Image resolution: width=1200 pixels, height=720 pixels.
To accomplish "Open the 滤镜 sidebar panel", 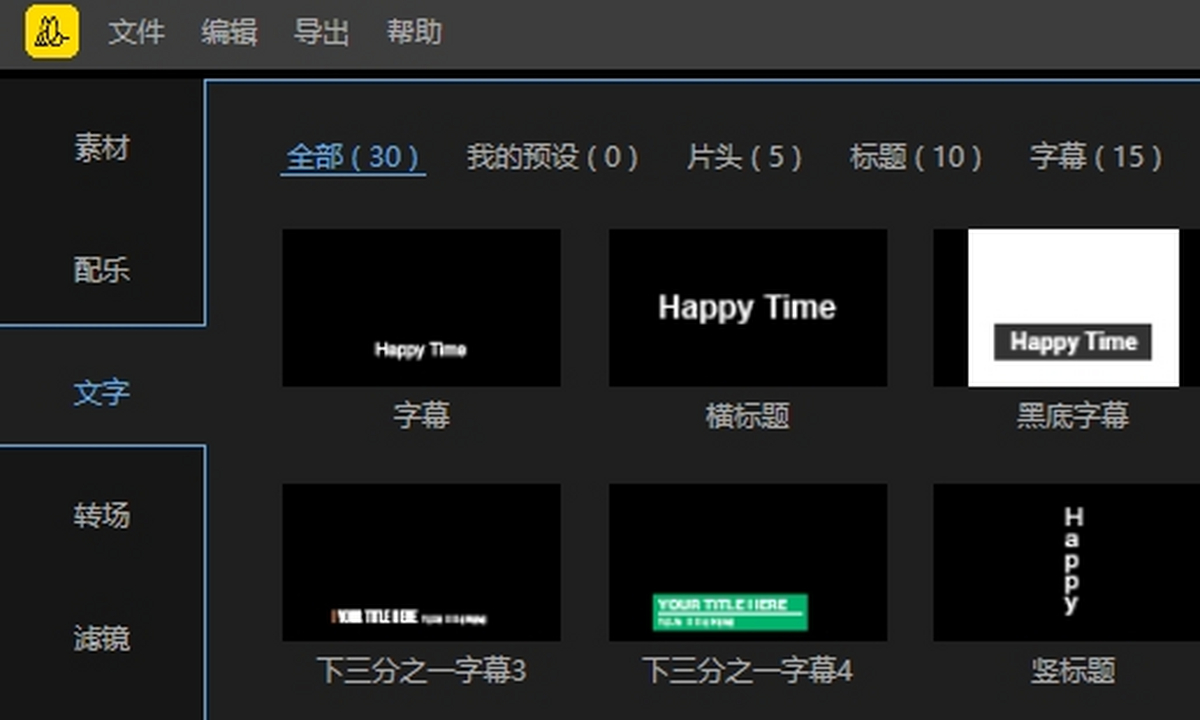I will [x=102, y=637].
